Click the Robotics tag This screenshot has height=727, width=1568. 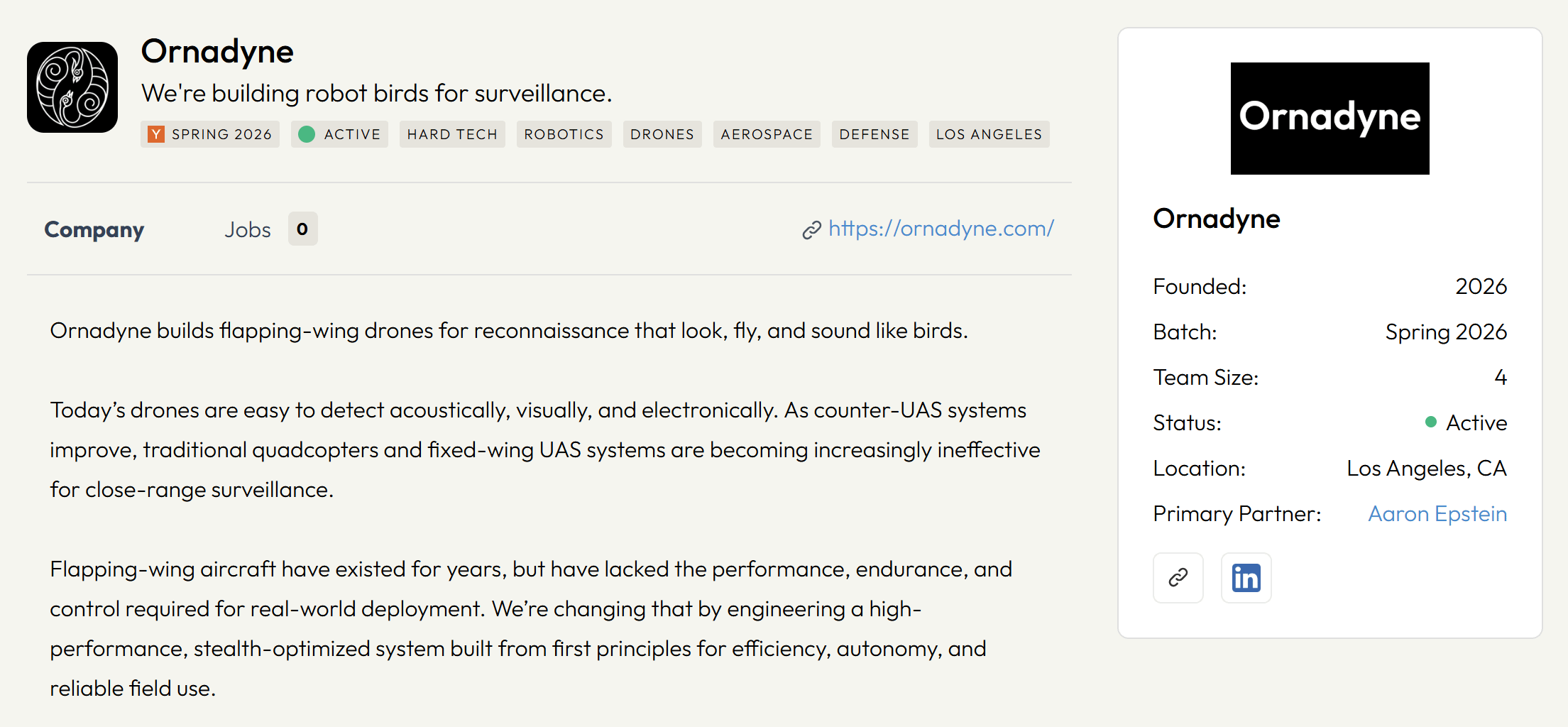[564, 134]
